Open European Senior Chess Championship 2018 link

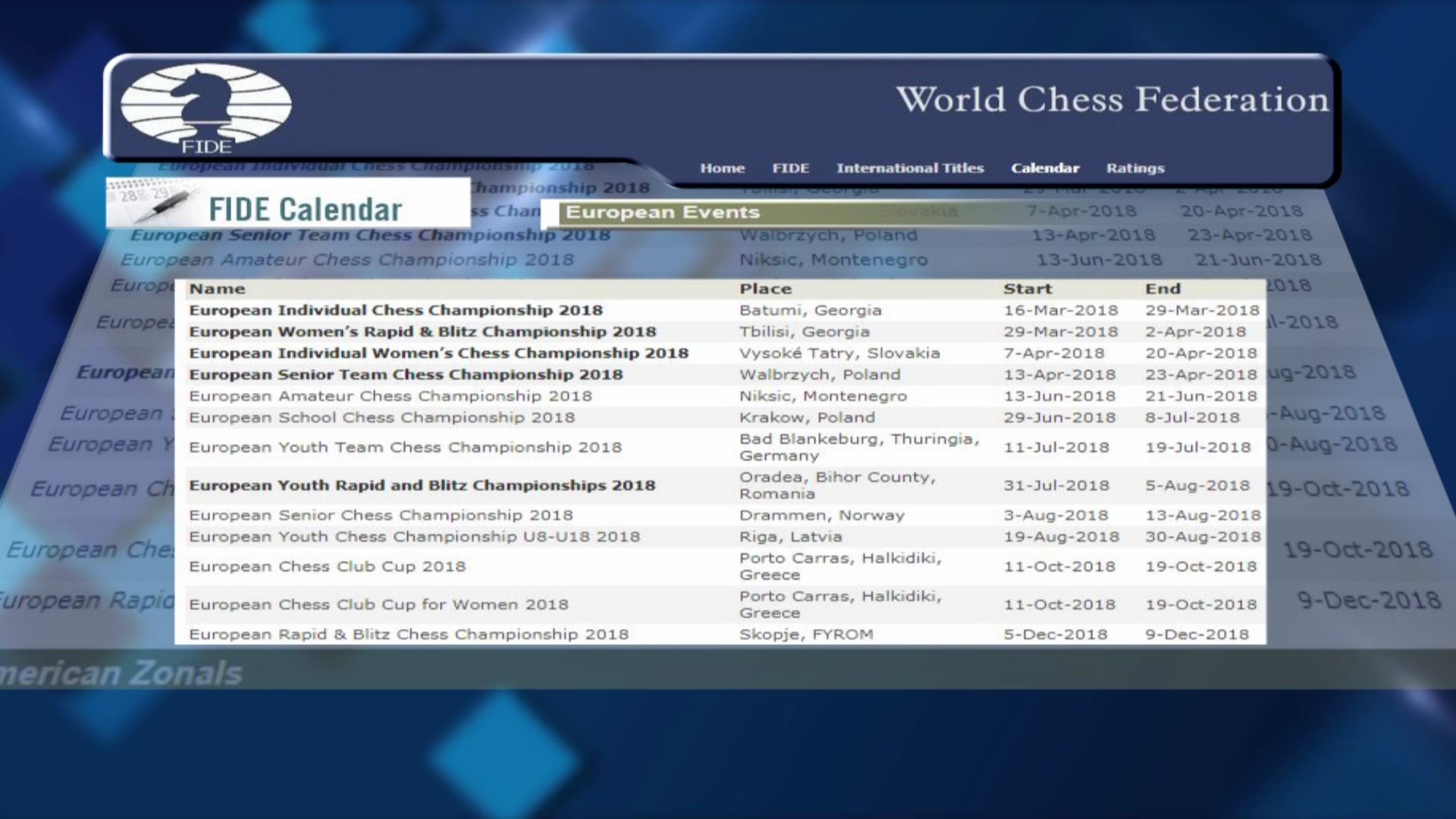[381, 516]
